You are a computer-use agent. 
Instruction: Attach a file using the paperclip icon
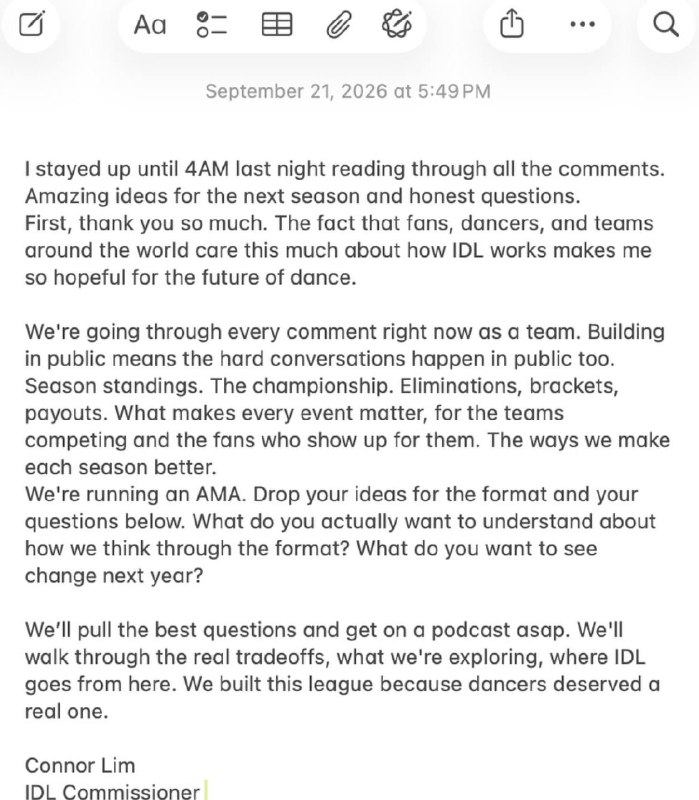(339, 24)
